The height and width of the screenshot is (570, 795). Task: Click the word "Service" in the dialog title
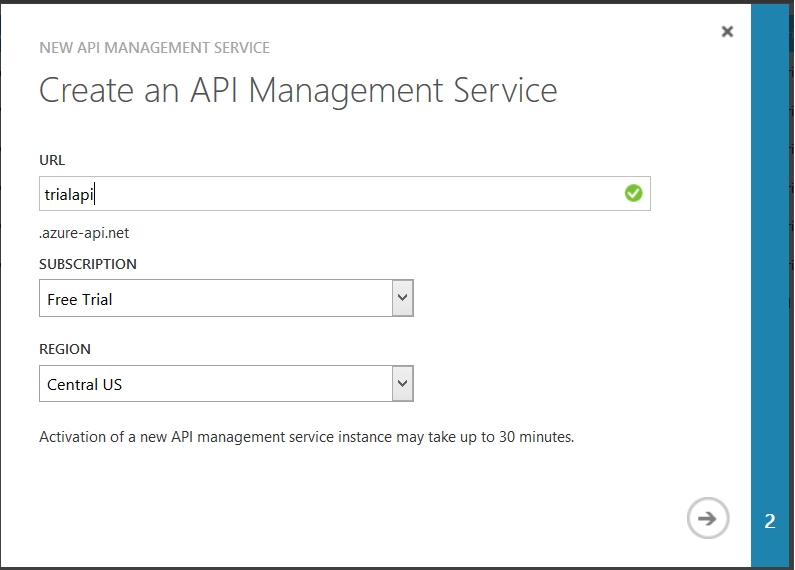[498, 90]
